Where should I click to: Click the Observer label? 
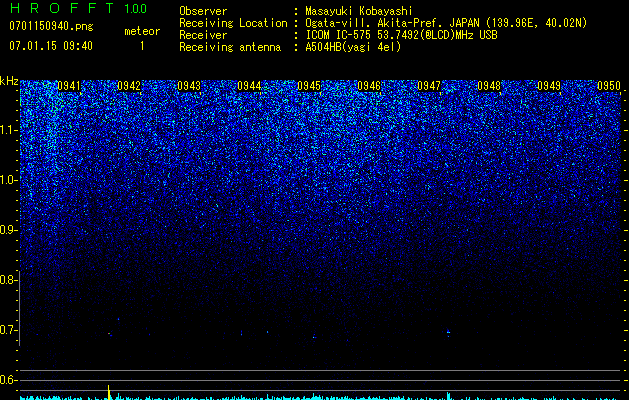(x=203, y=11)
